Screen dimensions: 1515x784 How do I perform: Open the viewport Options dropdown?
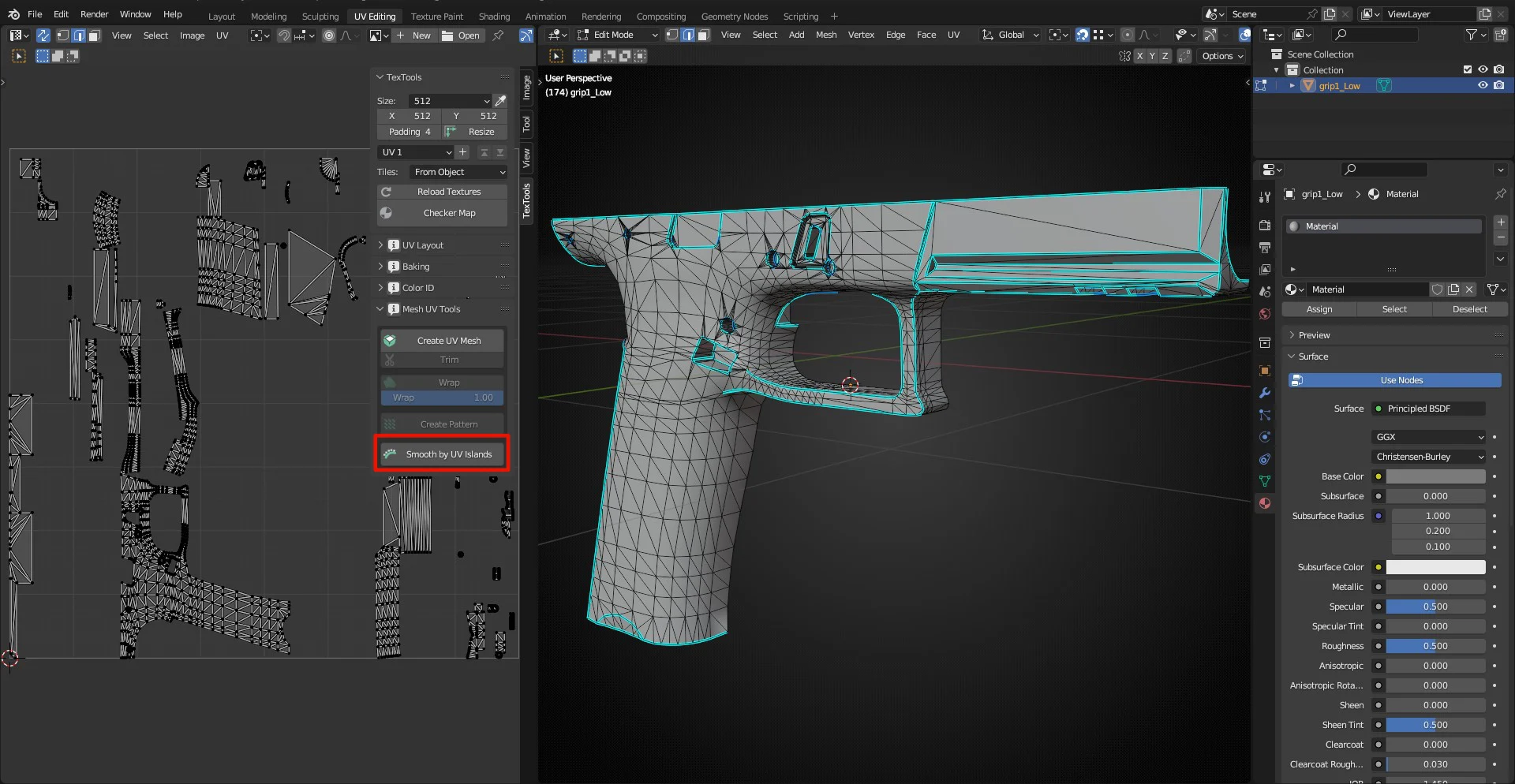1222,56
